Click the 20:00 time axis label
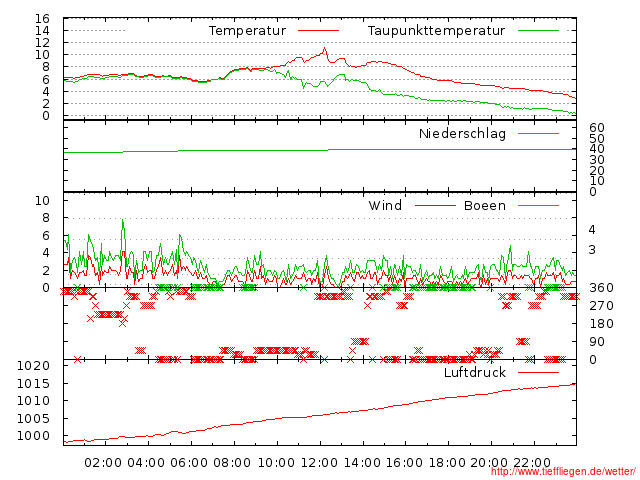 click(x=489, y=463)
